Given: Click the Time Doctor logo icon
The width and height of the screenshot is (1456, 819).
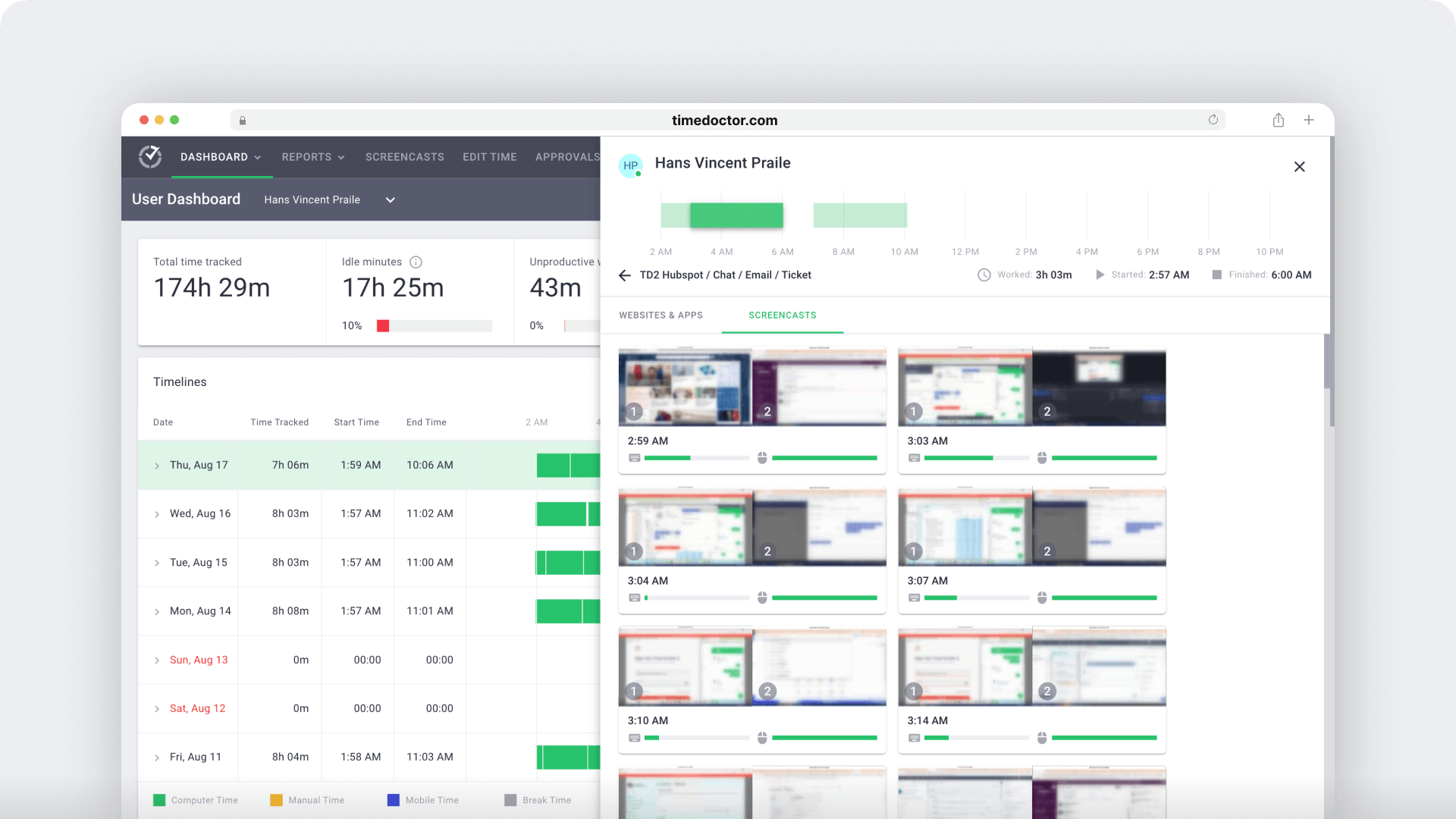Looking at the screenshot, I should tap(150, 157).
